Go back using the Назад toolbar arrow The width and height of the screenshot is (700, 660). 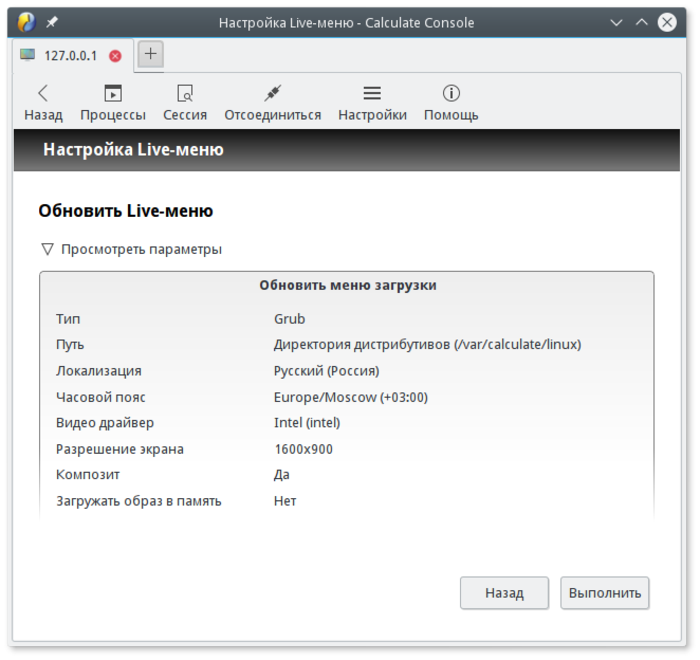click(43, 103)
